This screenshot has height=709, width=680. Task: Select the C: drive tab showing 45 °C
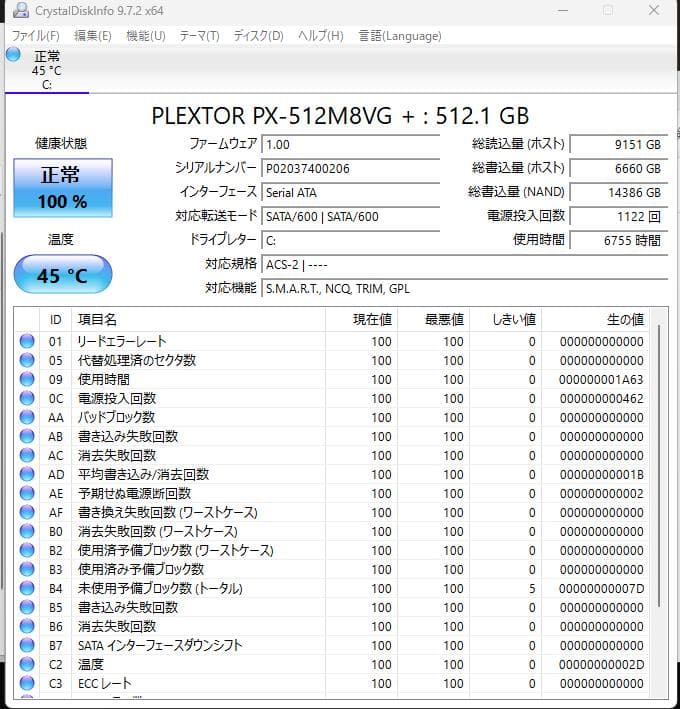coord(47,70)
